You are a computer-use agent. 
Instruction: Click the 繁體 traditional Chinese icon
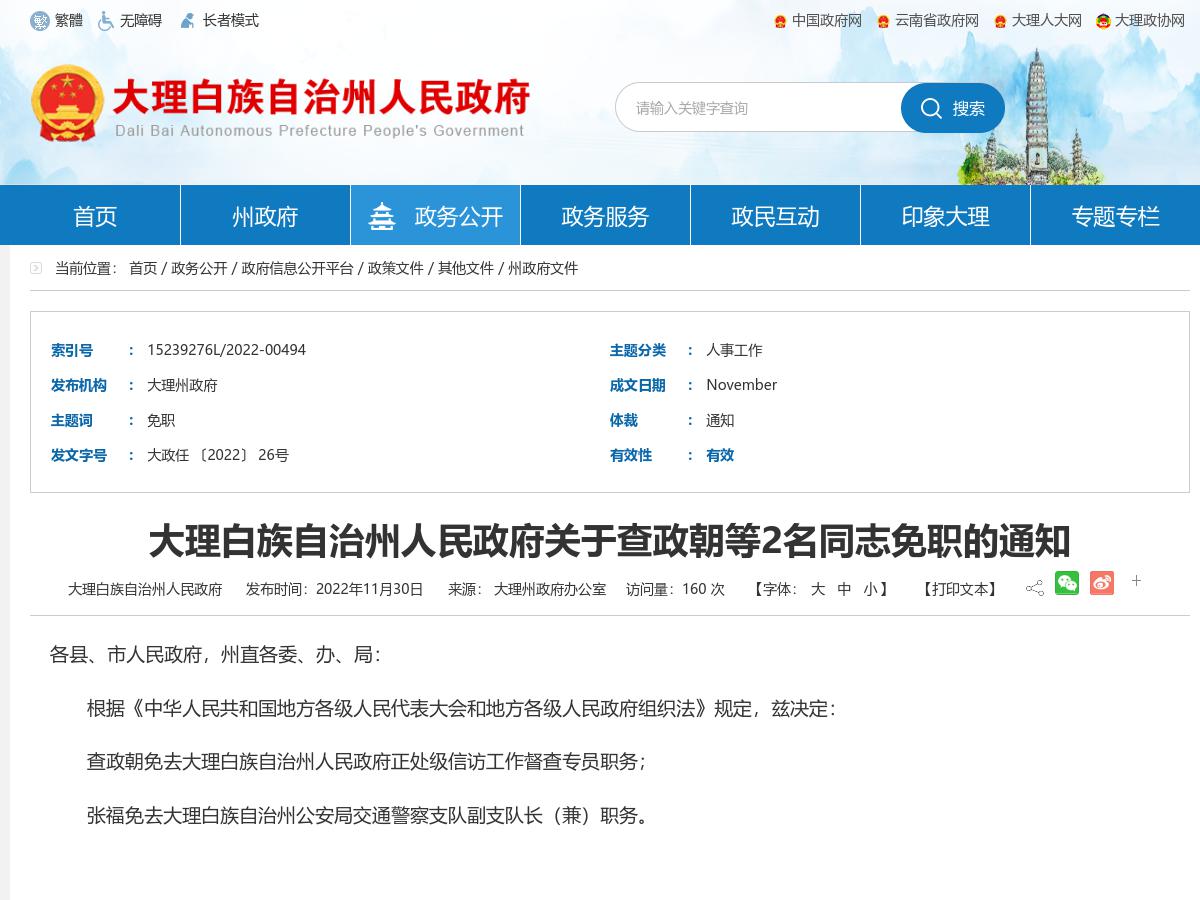tap(40, 20)
